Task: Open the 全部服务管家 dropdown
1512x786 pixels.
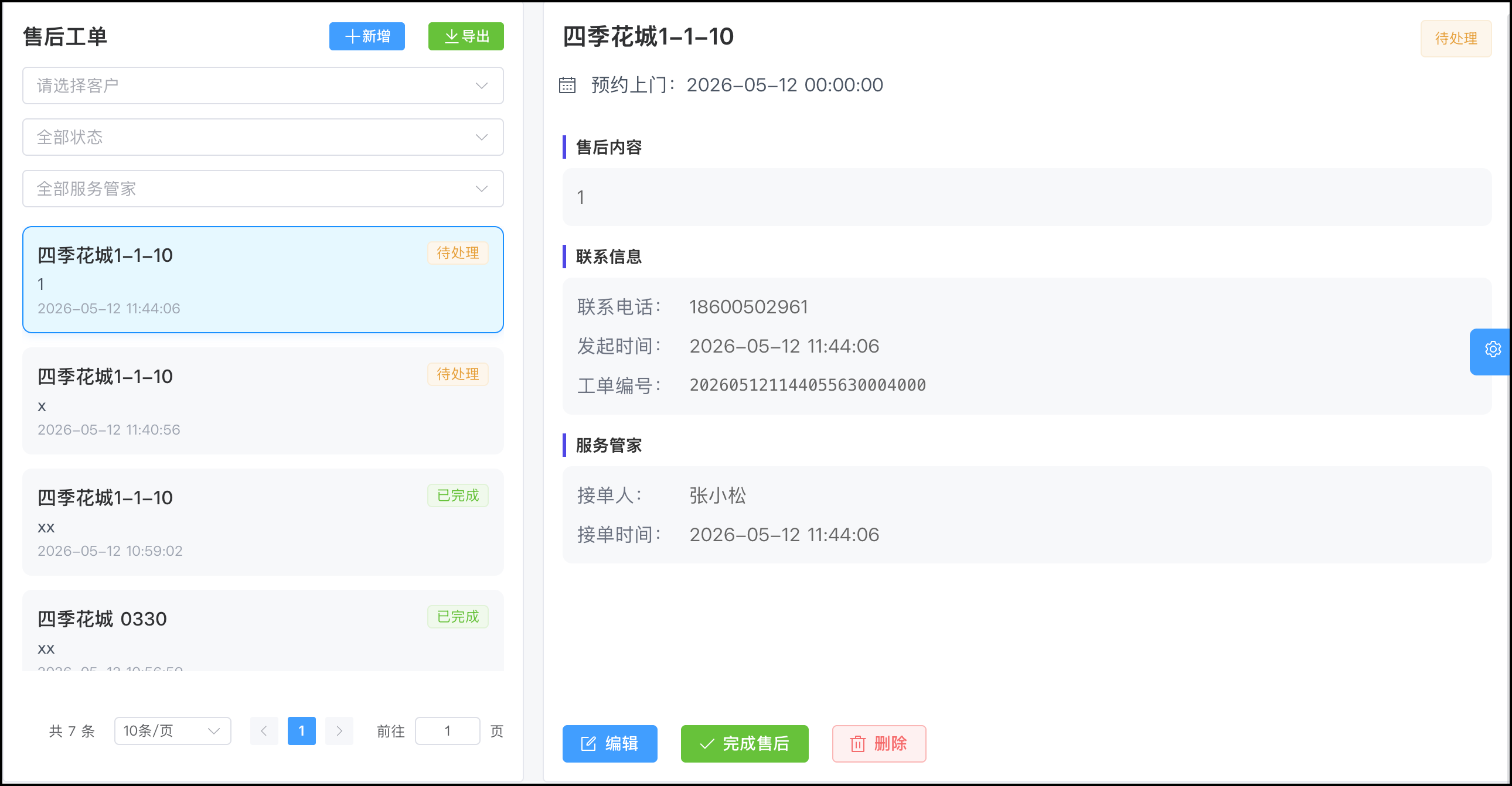Action: pyautogui.click(x=263, y=189)
